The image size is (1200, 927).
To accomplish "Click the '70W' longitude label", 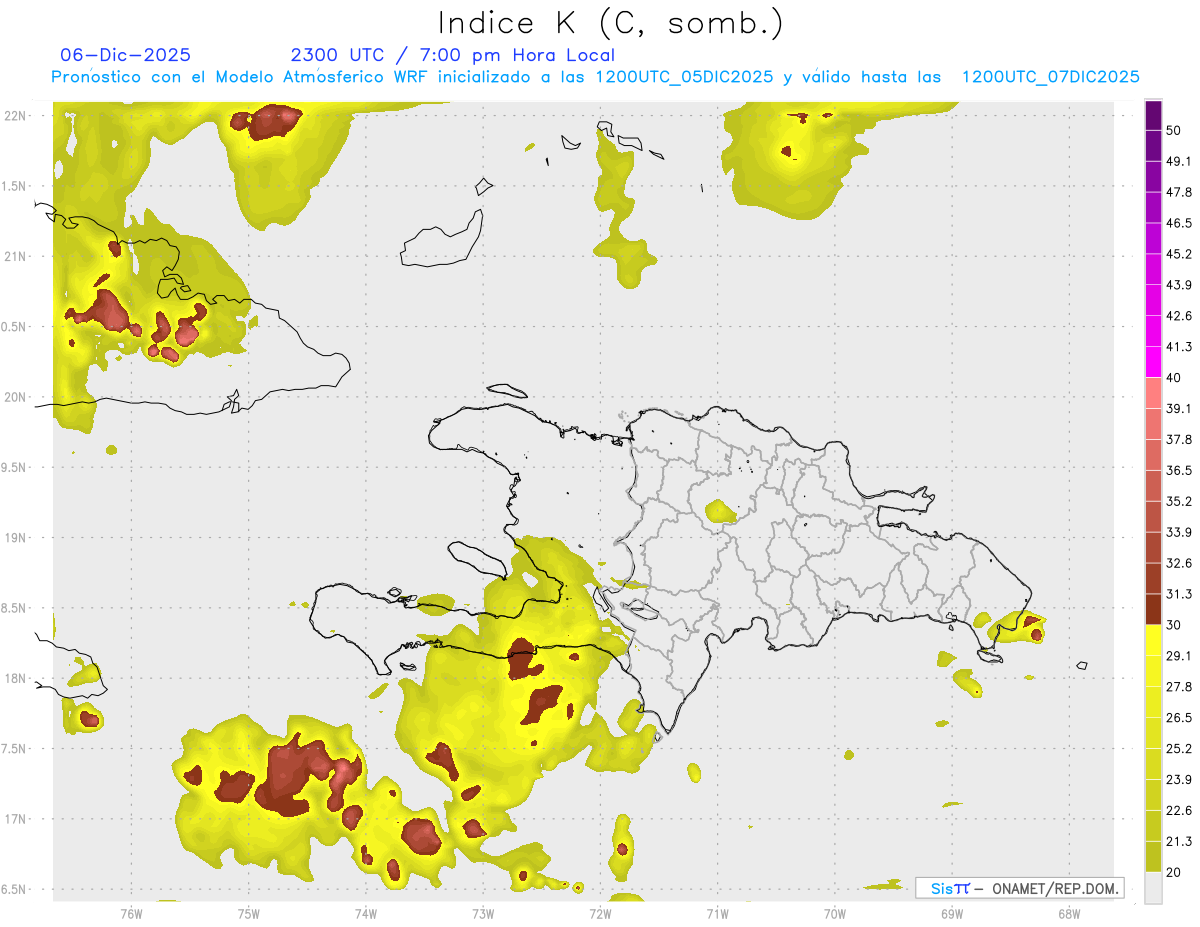I will pos(834,913).
